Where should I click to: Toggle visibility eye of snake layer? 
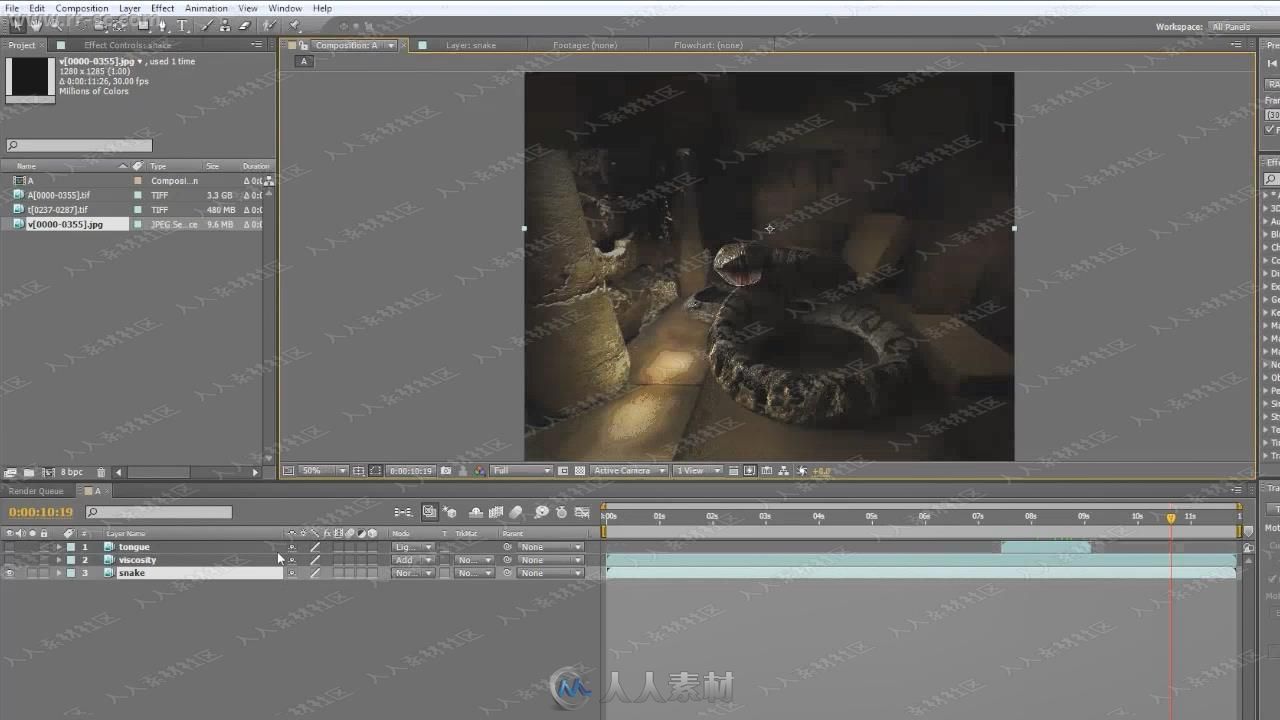[x=9, y=573]
